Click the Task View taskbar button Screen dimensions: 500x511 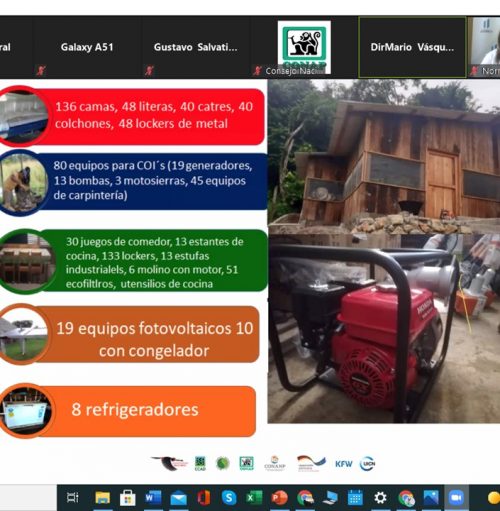(72, 498)
